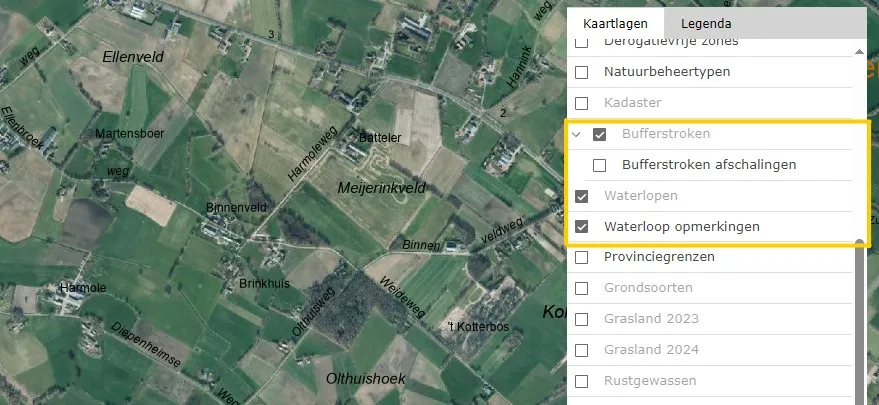The image size is (879, 405).
Task: Disable the Waterlopen layer checkbox
Action: pyautogui.click(x=582, y=196)
